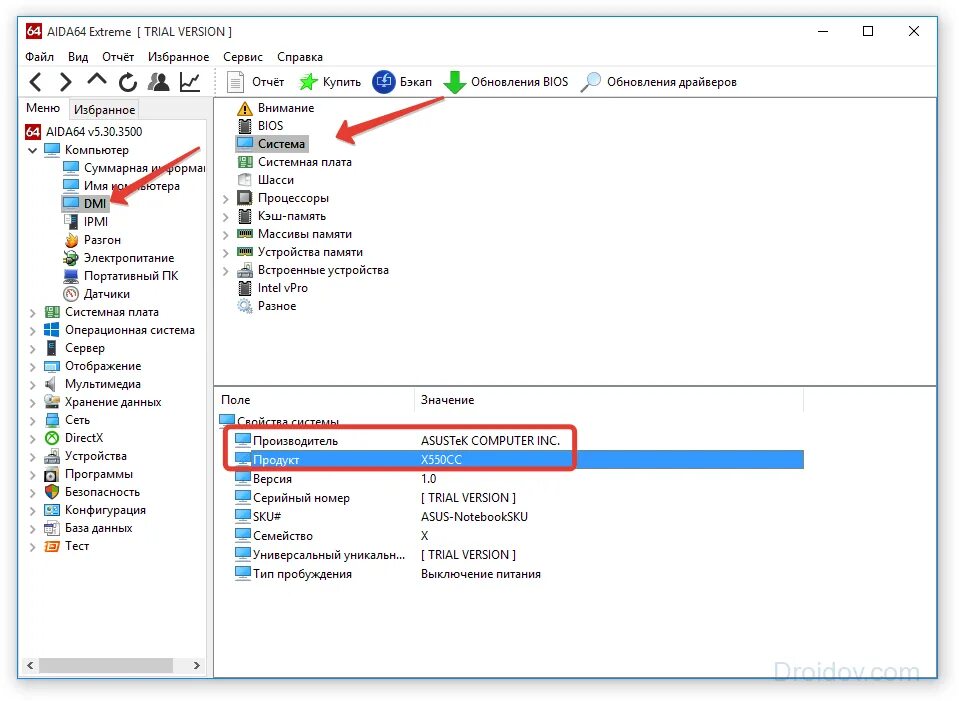Expand Массивы памяти in the DMI list
Viewport: 959px width, 701px height.
point(225,235)
